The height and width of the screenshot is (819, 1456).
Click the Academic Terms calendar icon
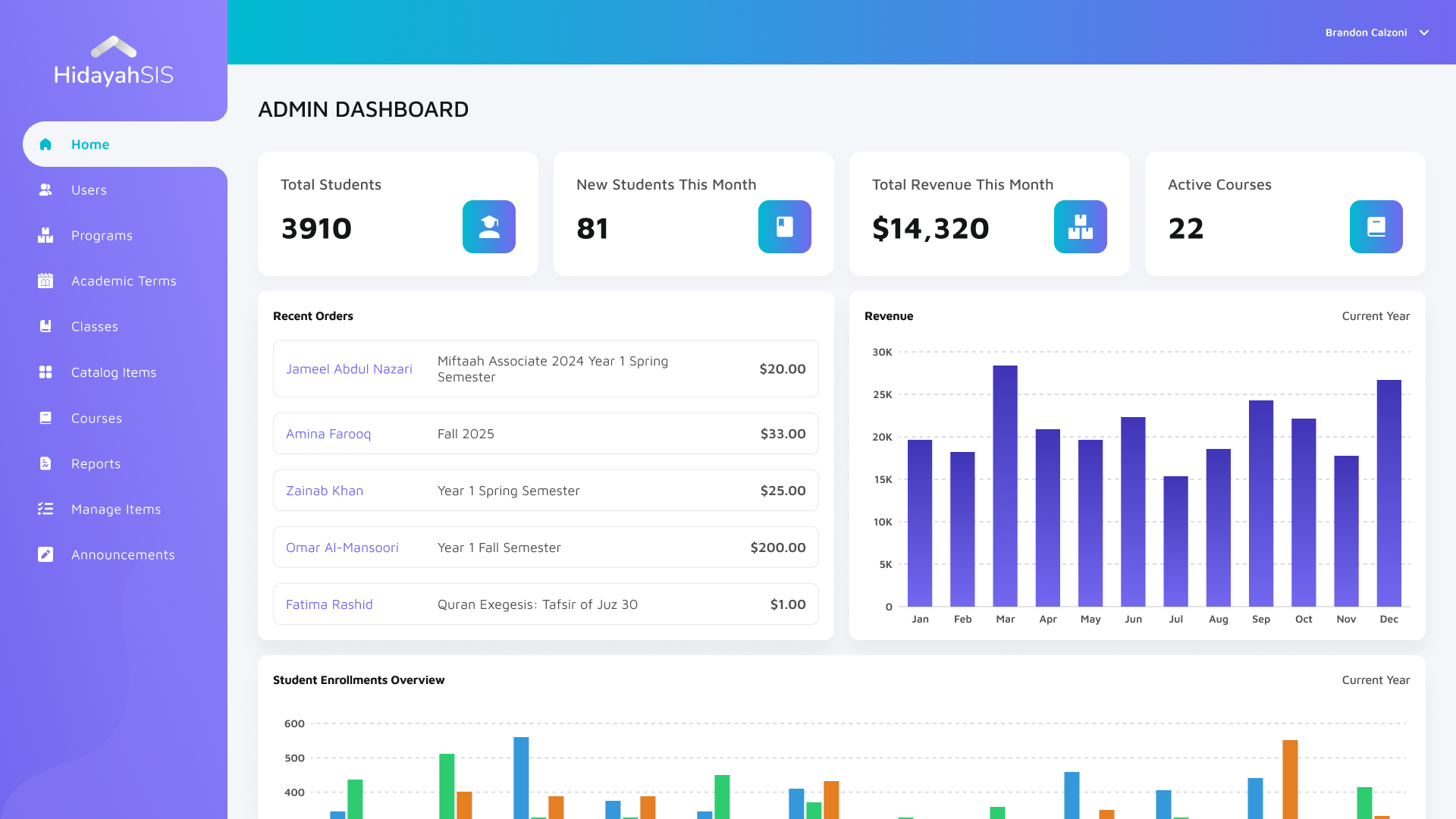[45, 281]
